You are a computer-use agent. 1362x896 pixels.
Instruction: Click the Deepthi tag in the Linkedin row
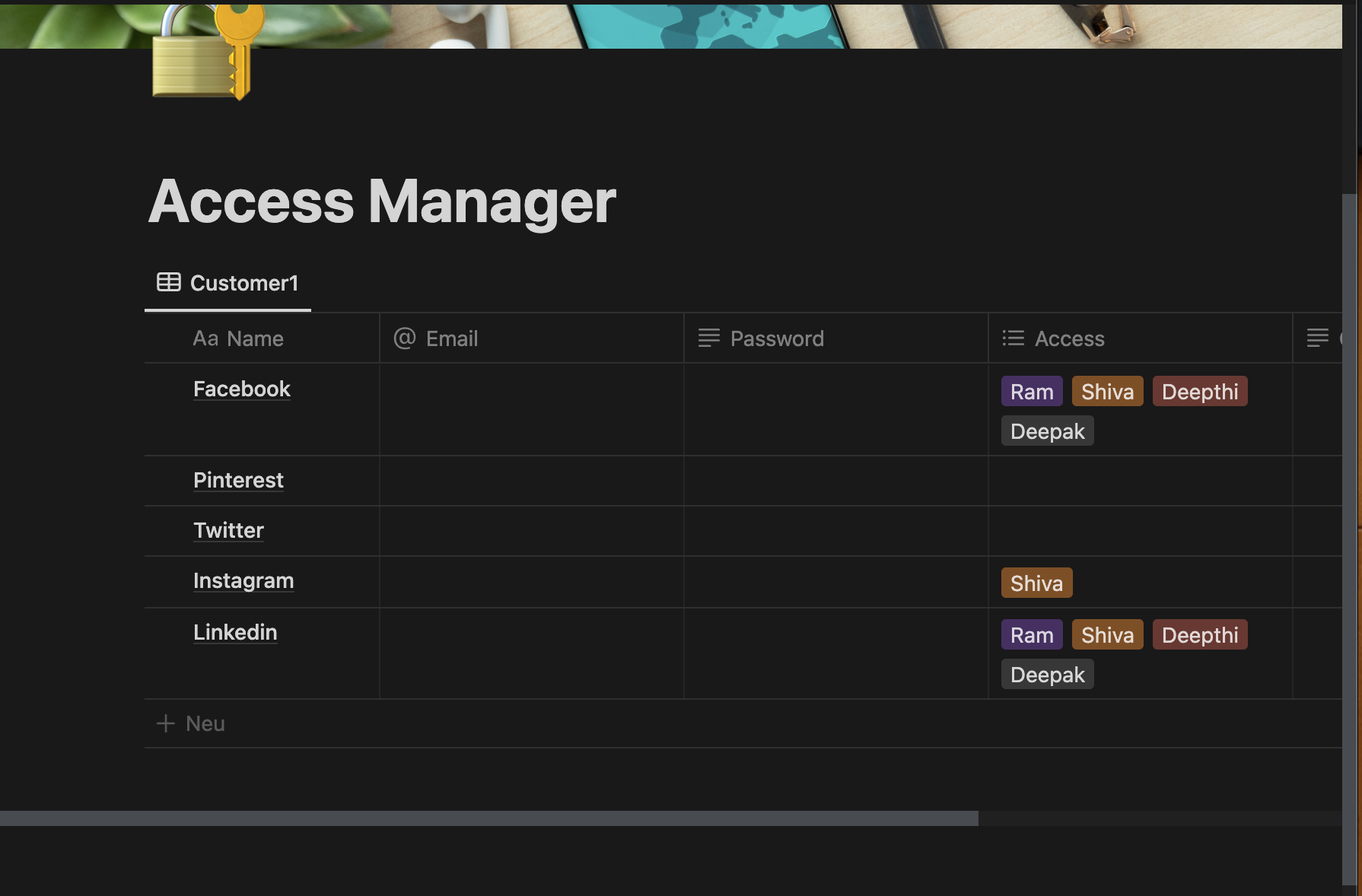(x=1200, y=635)
